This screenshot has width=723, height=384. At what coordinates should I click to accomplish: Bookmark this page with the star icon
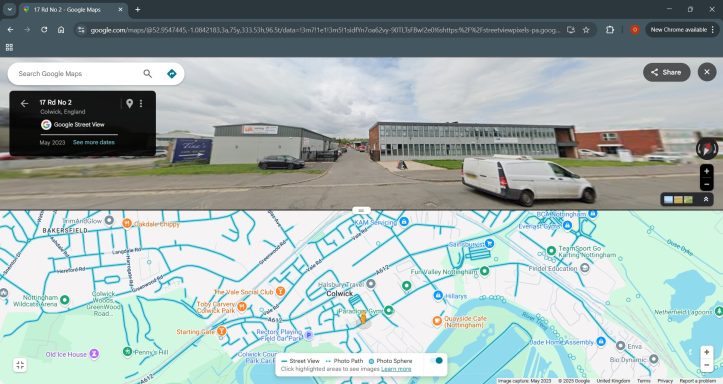point(586,30)
